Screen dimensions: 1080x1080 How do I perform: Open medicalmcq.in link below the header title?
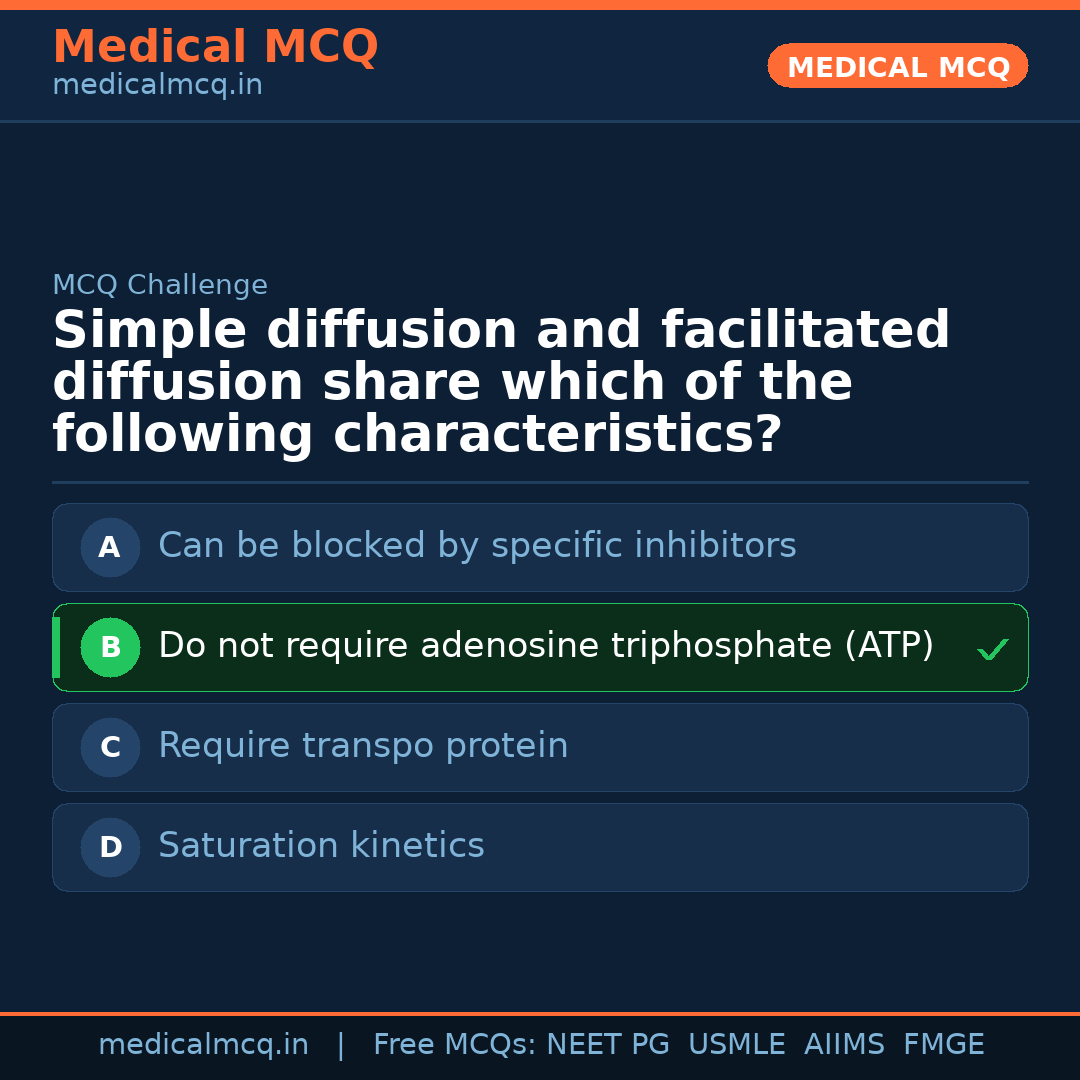(x=157, y=86)
